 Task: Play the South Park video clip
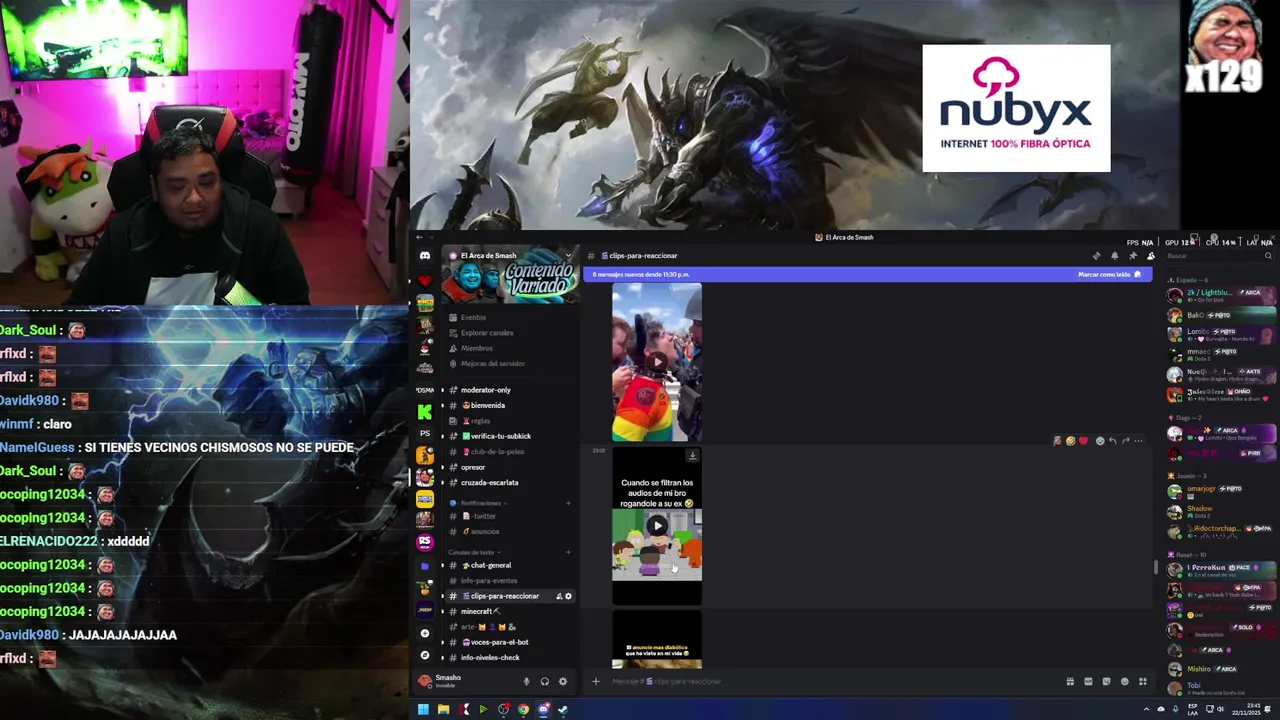click(657, 526)
